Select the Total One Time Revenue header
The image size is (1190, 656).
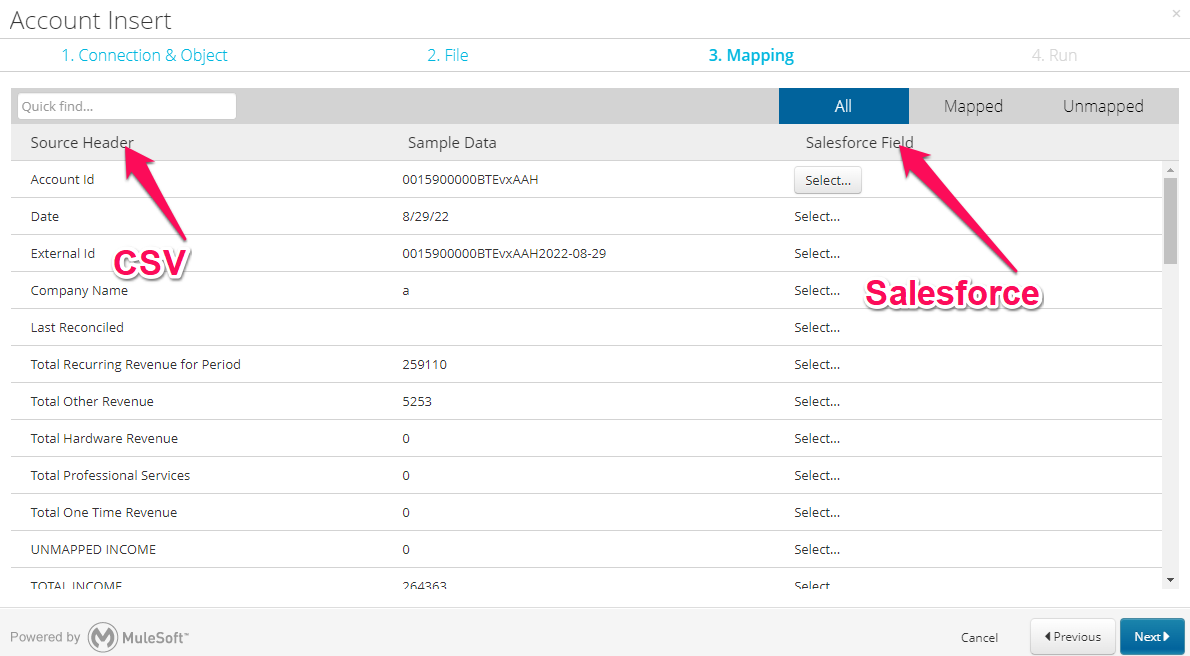point(103,512)
